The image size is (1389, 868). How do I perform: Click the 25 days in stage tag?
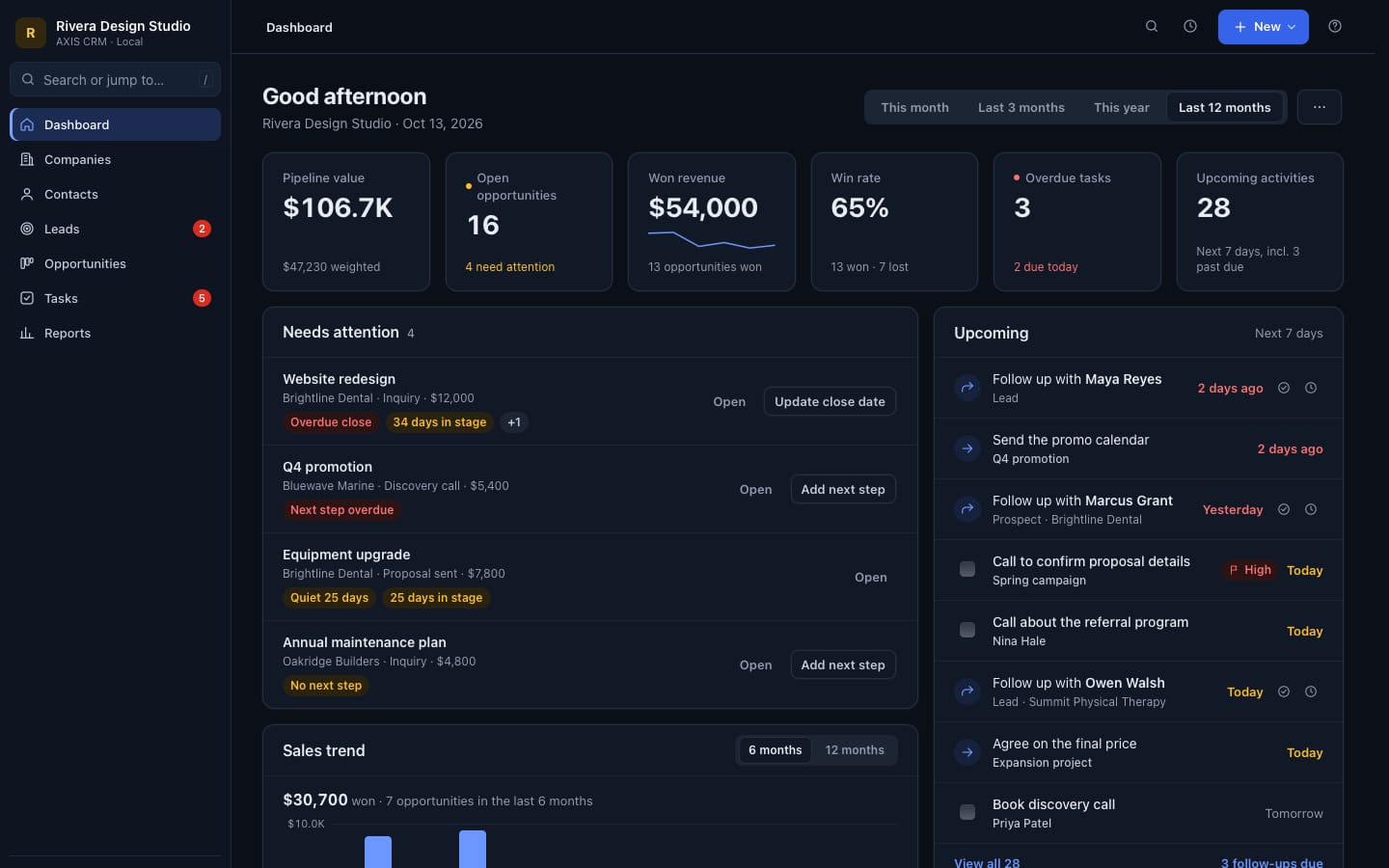pyautogui.click(x=436, y=598)
